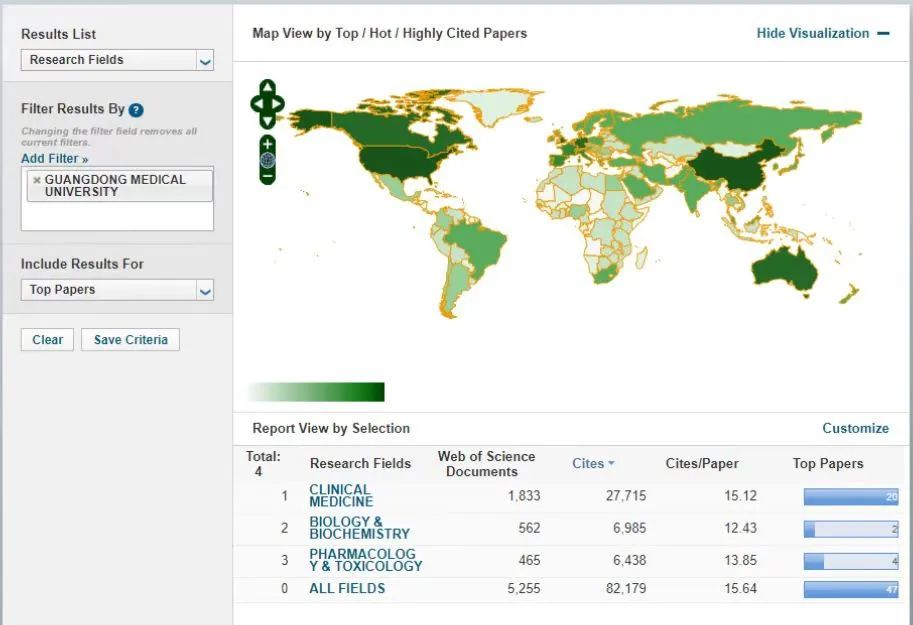Click the Top Papers bar for All Fields
This screenshot has height=625, width=913.
(x=850, y=590)
